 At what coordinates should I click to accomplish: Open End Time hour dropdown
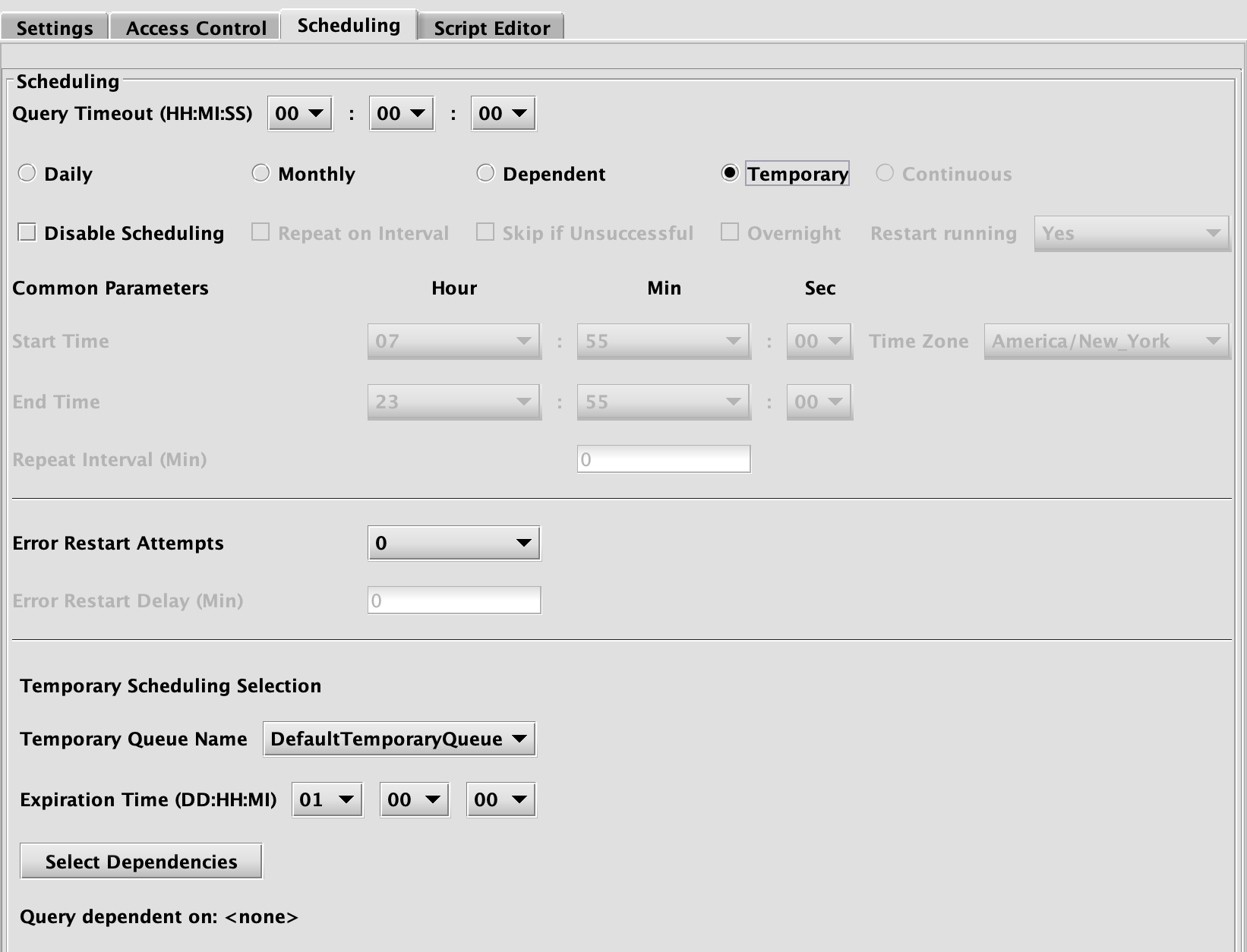454,402
